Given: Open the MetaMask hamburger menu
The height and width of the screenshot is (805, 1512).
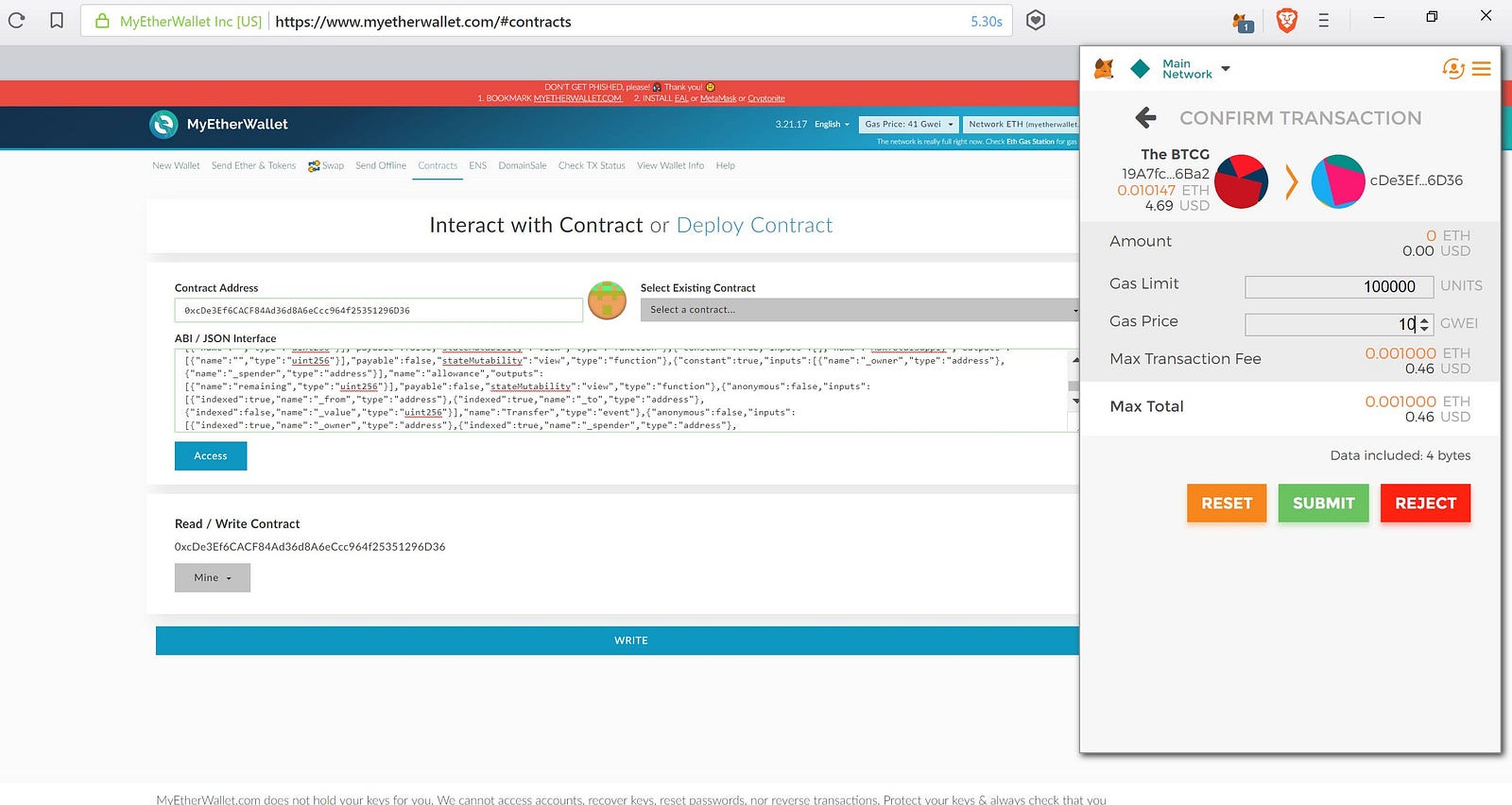Looking at the screenshot, I should (1481, 69).
